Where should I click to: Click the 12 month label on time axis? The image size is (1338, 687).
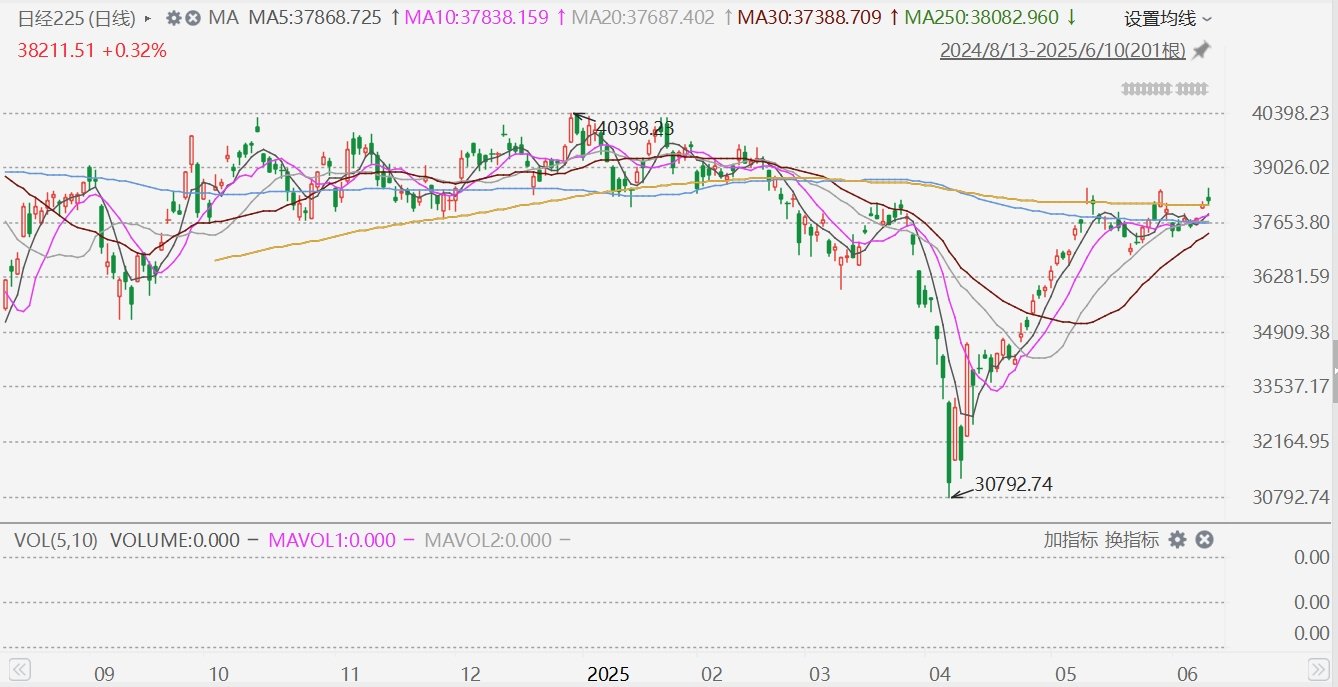(x=470, y=674)
